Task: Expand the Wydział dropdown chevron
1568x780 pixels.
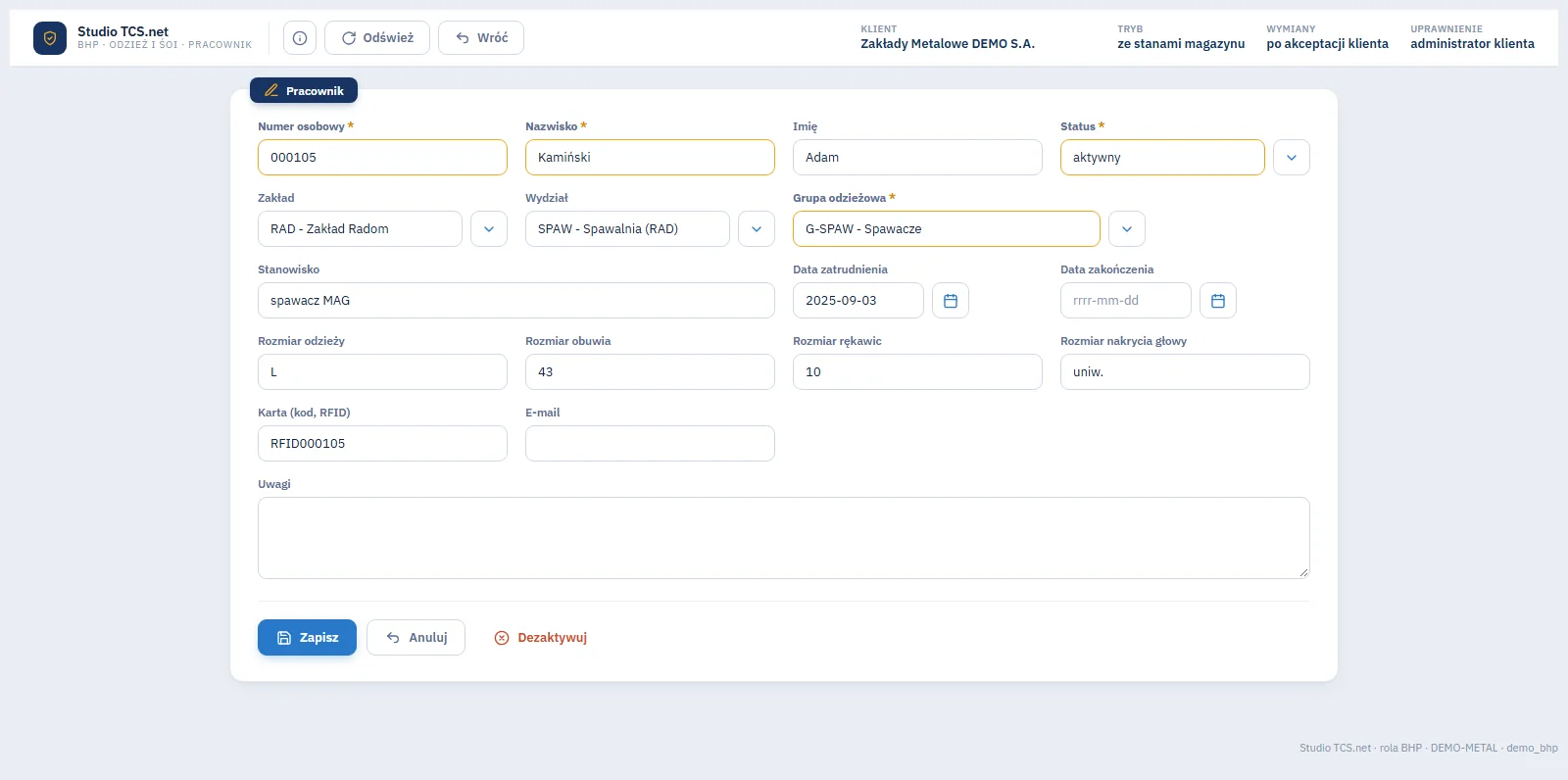Action: pyautogui.click(x=757, y=229)
